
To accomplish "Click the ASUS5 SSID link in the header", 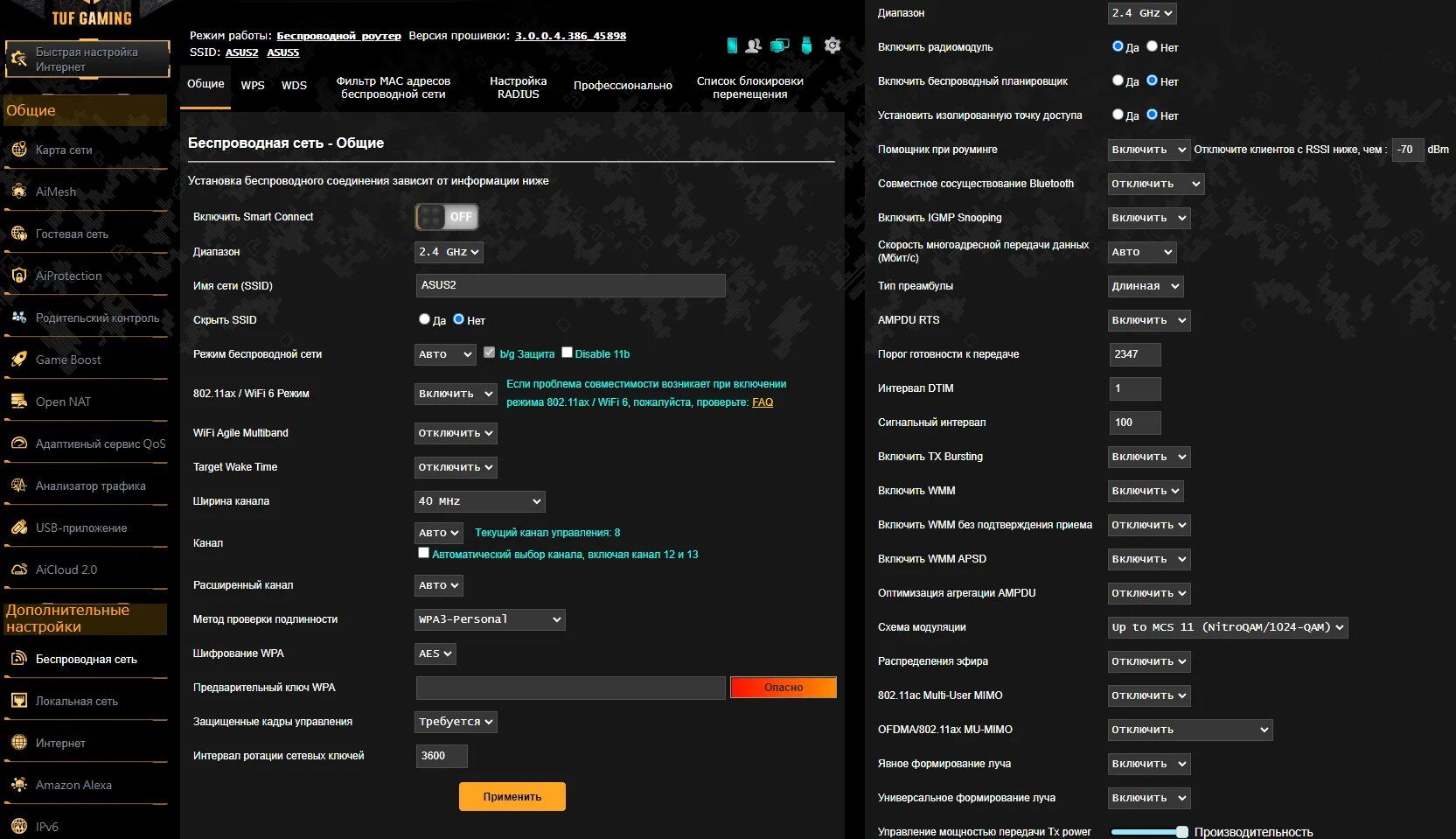I will tap(283, 52).
